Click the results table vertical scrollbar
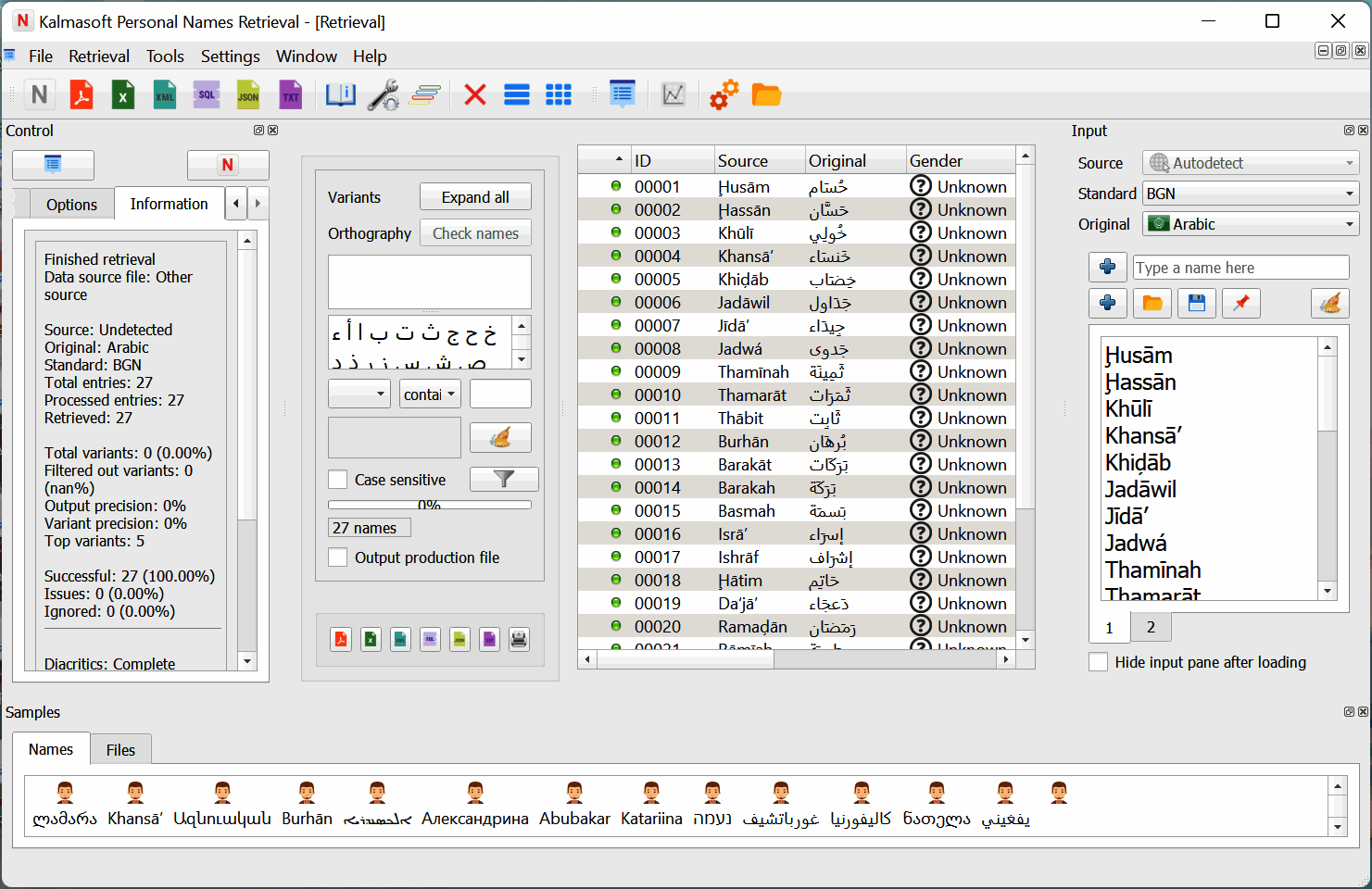Viewport: 1372px width, 889px height. tap(1026, 398)
